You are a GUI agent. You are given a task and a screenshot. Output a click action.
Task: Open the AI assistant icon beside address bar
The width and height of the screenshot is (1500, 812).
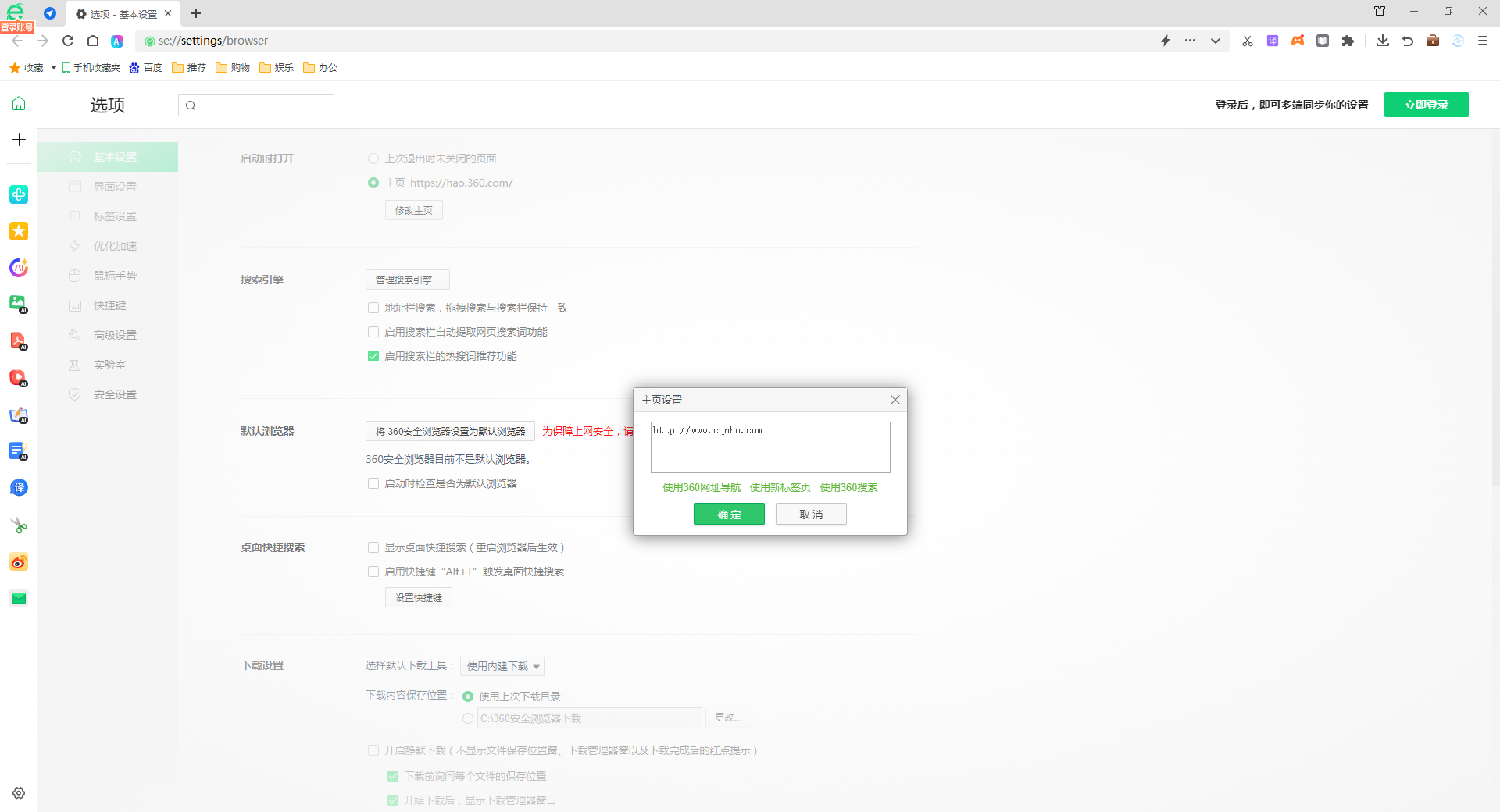tap(117, 41)
